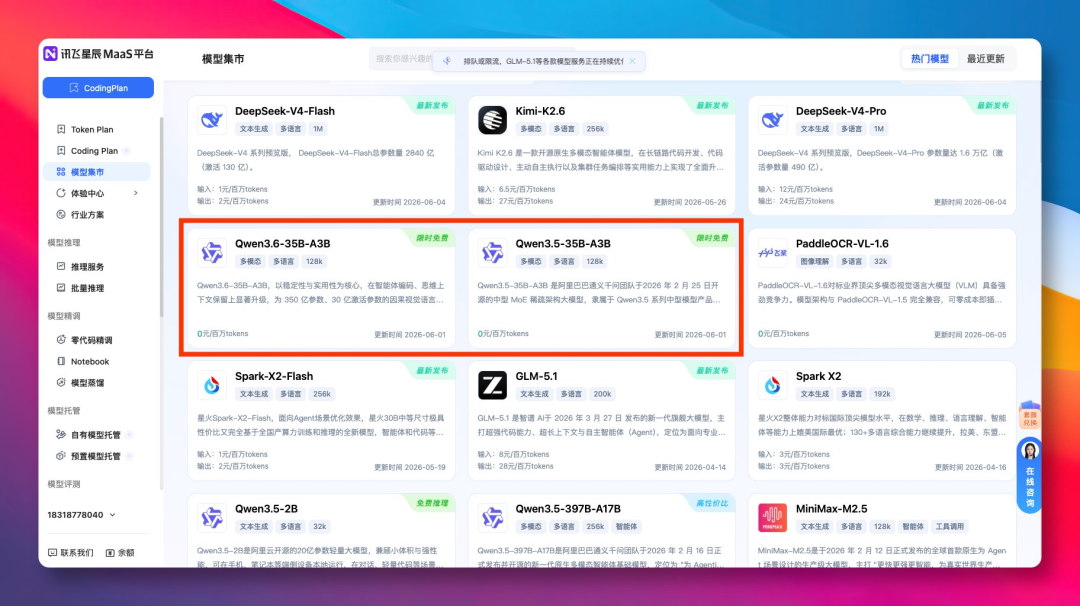Click the 图像理解 tag on PaddleOCR-VL-1.6
1080x606 pixels.
click(814, 262)
